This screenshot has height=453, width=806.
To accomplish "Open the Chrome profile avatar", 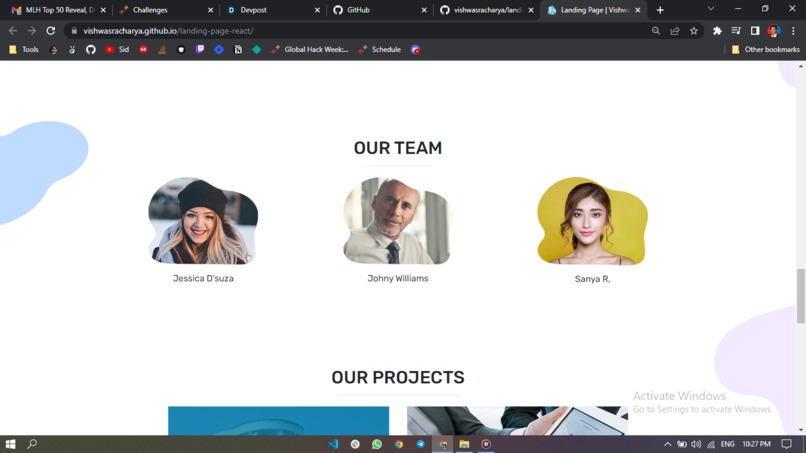I will coord(774,31).
